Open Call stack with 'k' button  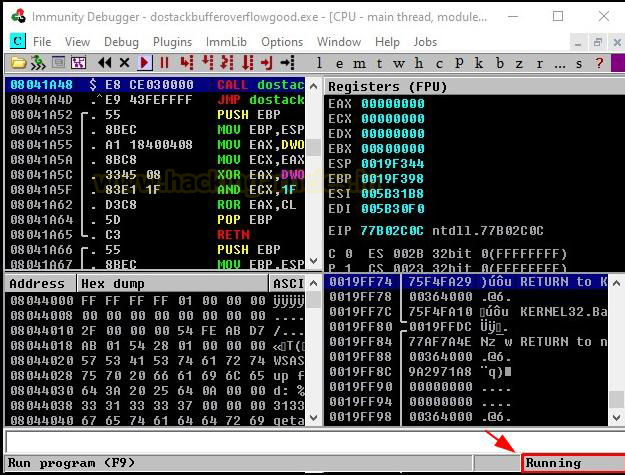(x=479, y=63)
